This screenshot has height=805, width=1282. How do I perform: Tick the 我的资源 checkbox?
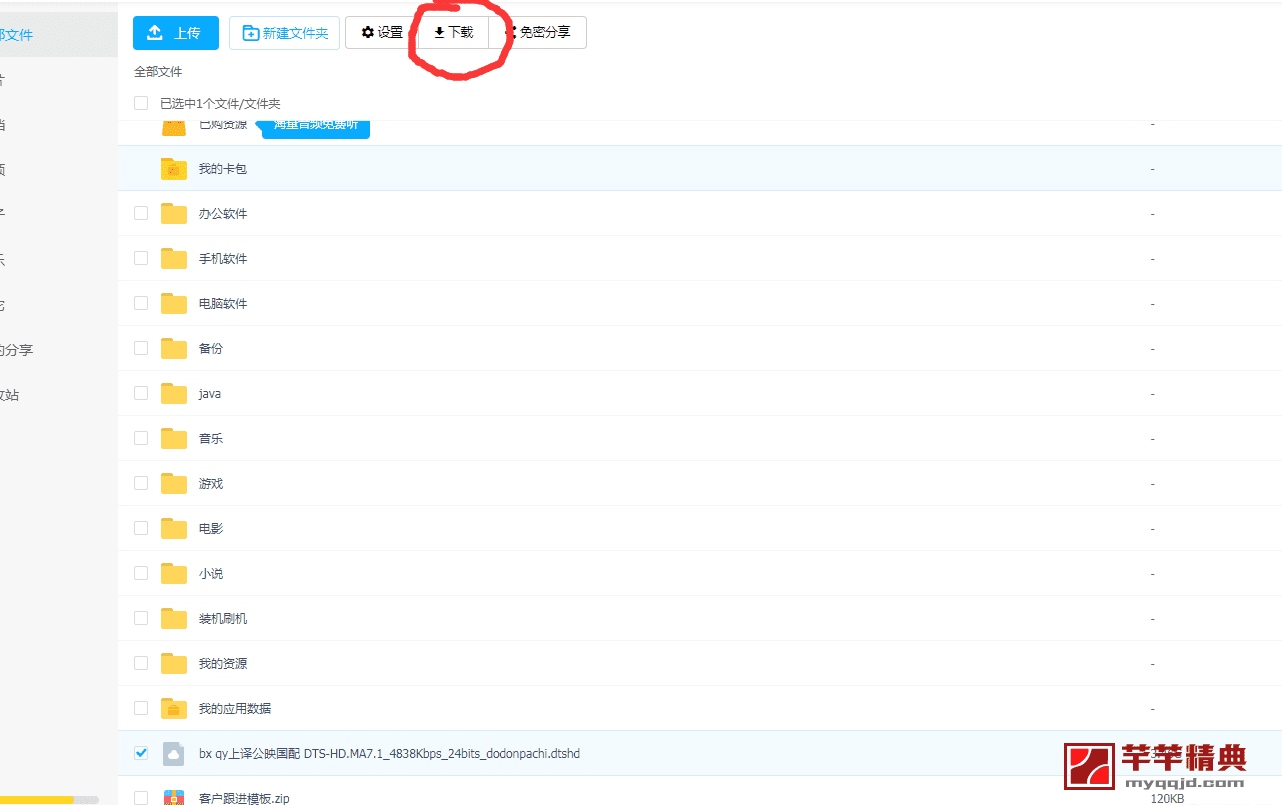141,663
